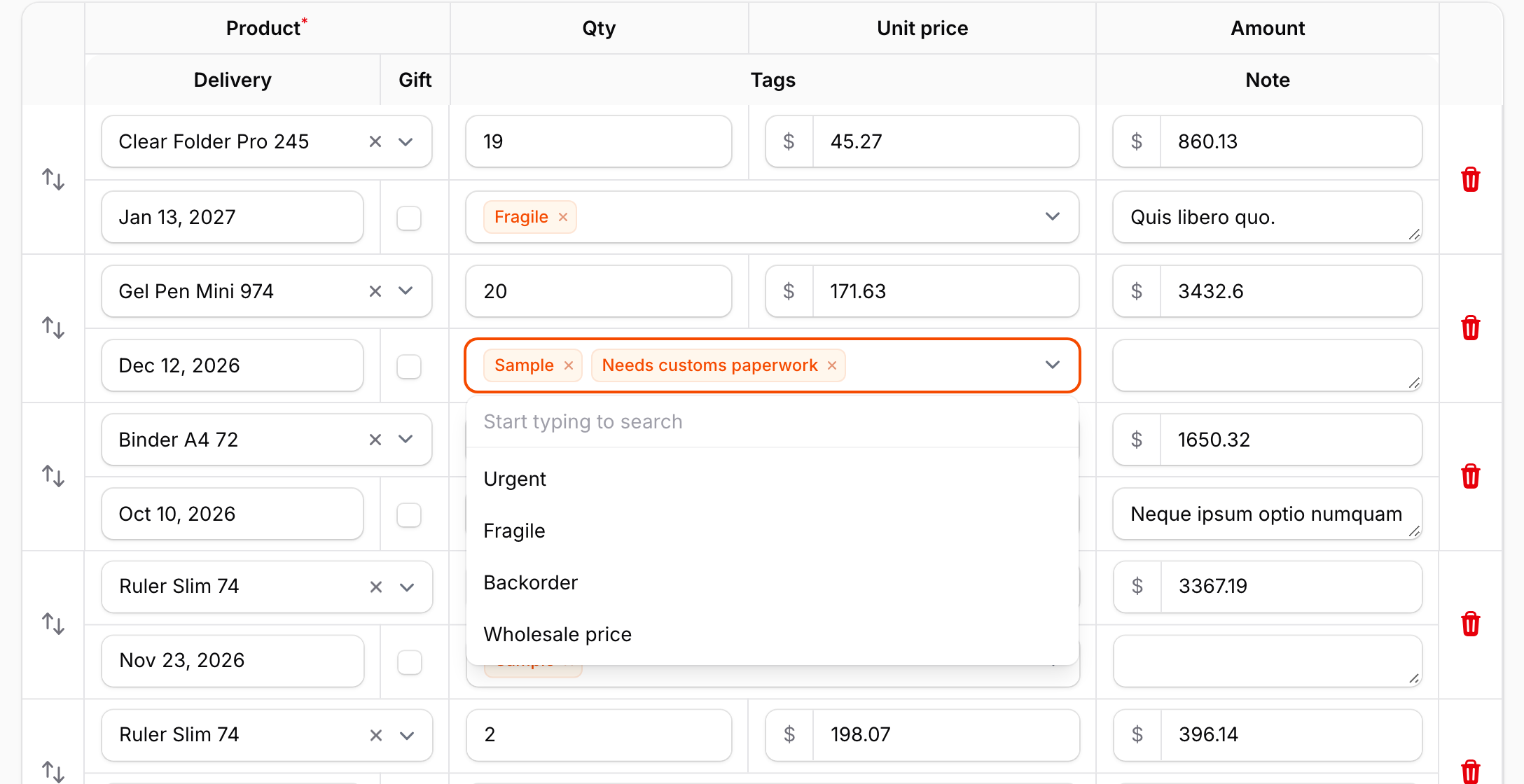This screenshot has width=1524, height=784.
Task: Remove the Sample tag chip
Action: tap(569, 365)
